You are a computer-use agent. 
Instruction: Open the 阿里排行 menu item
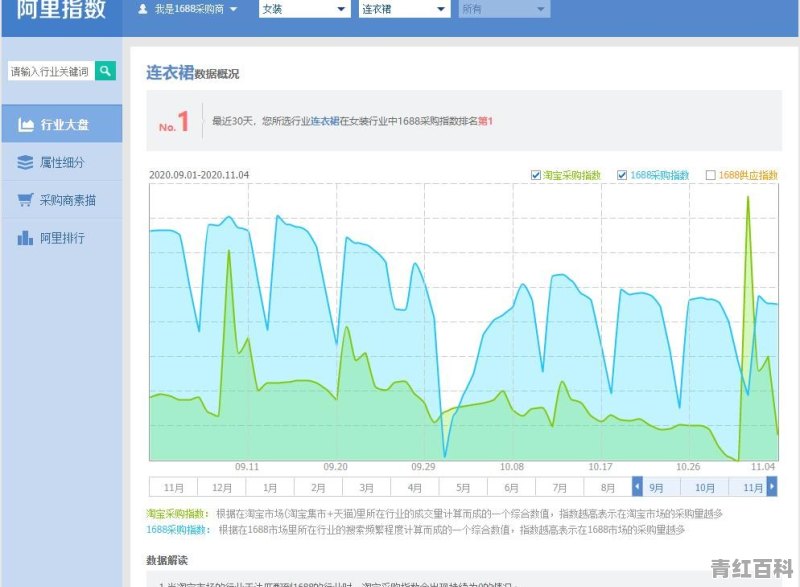[62, 238]
